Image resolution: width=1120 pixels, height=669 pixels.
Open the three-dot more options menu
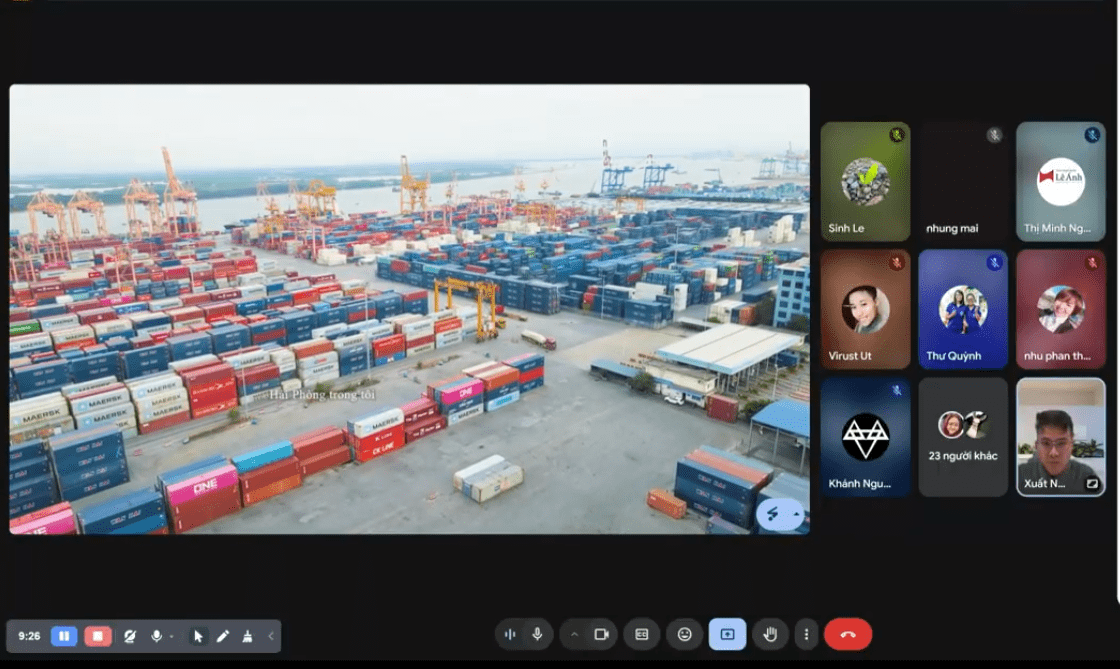point(807,634)
